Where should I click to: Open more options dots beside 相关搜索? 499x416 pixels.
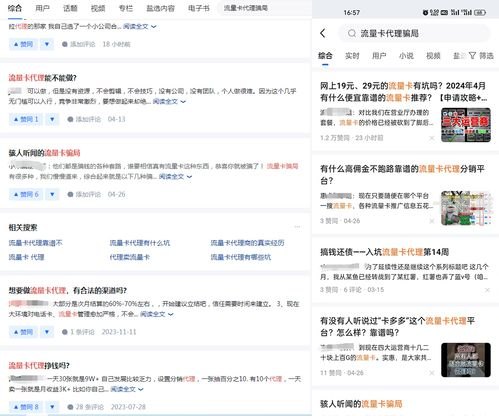(297, 227)
